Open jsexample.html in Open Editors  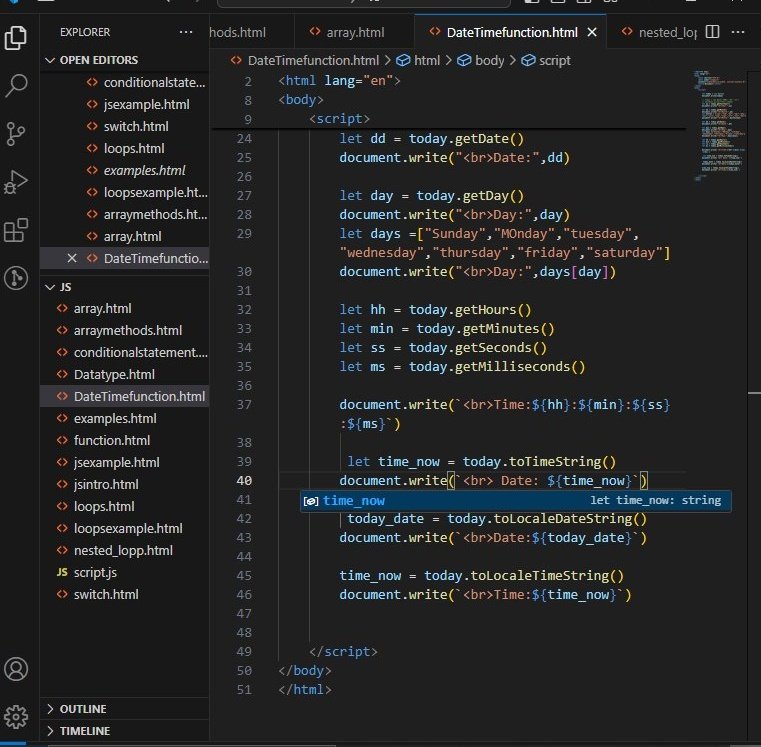pyautogui.click(x=124, y=104)
